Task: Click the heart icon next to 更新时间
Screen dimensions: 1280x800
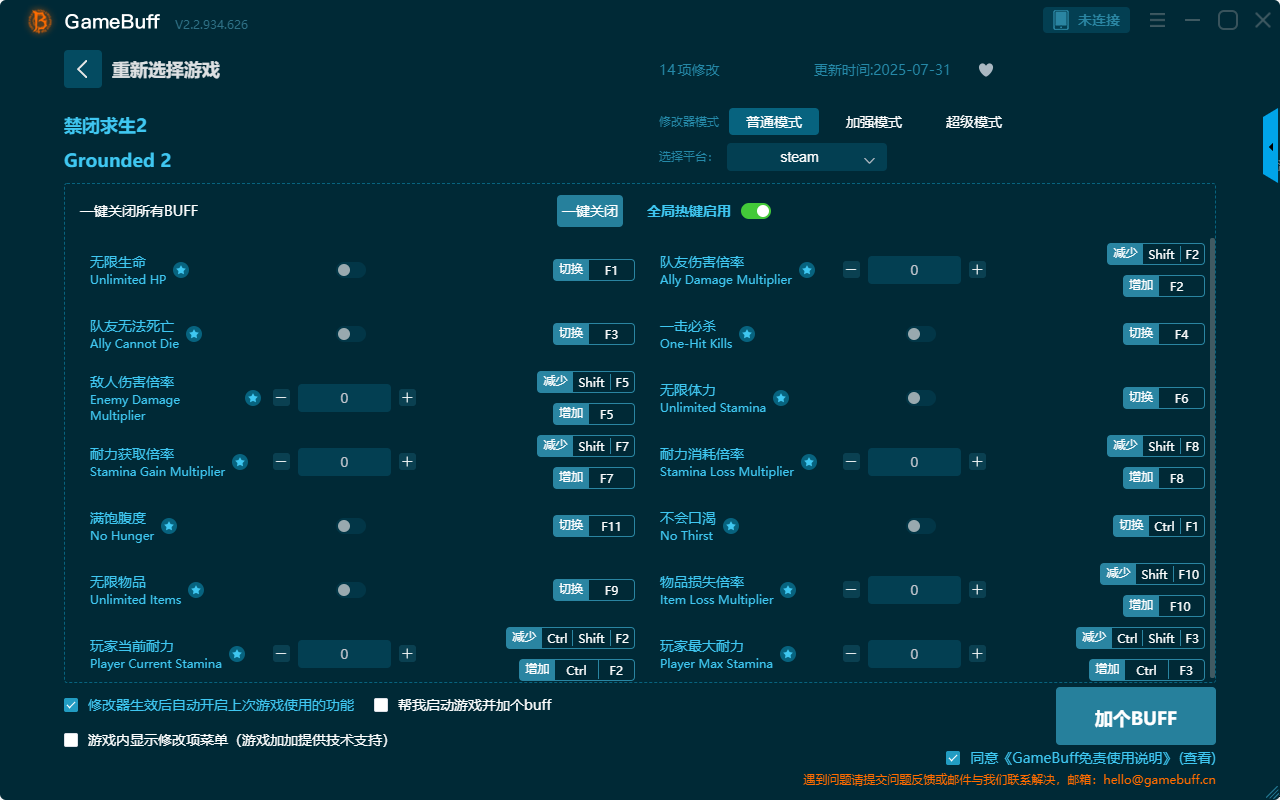Action: (985, 70)
